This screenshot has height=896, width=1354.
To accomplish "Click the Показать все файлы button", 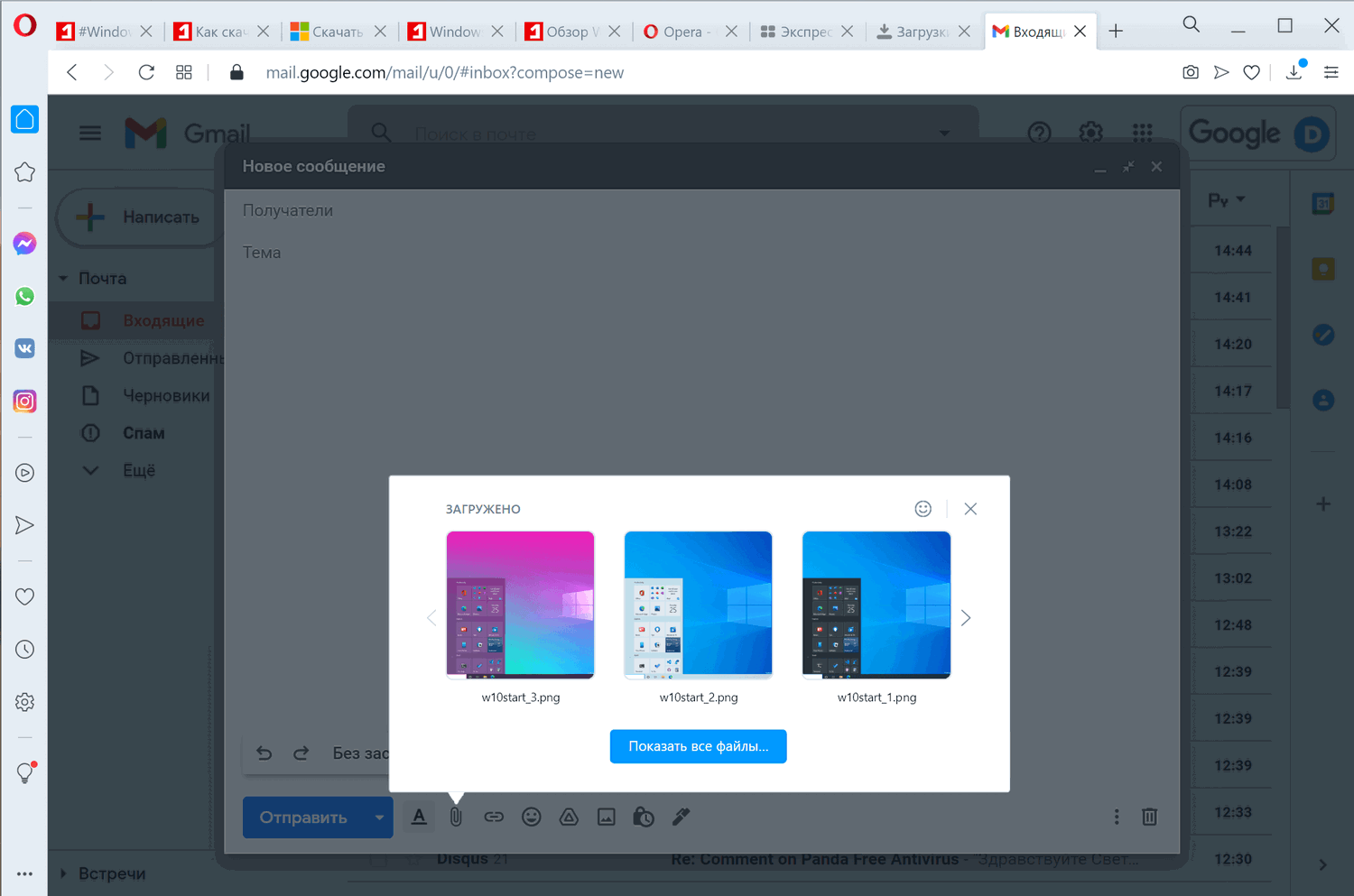I will click(x=699, y=746).
